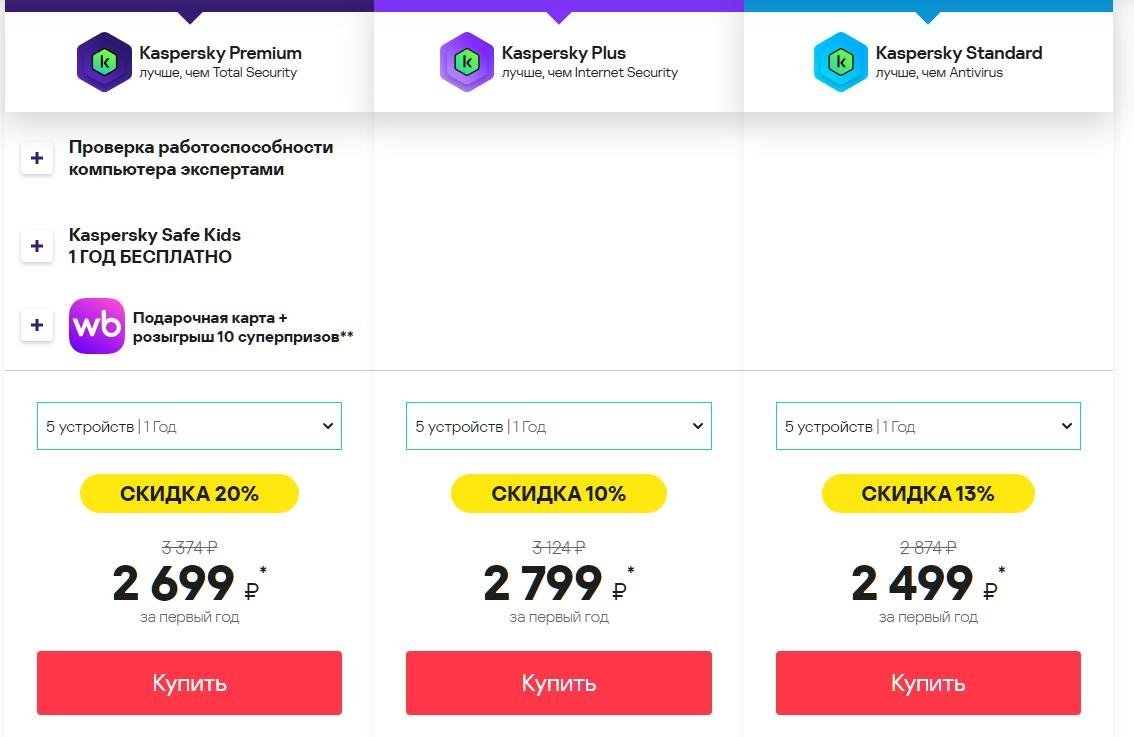The width and height of the screenshot is (1134, 737).
Task: Select the Kaspersky Premium plan header
Action: pos(189,61)
